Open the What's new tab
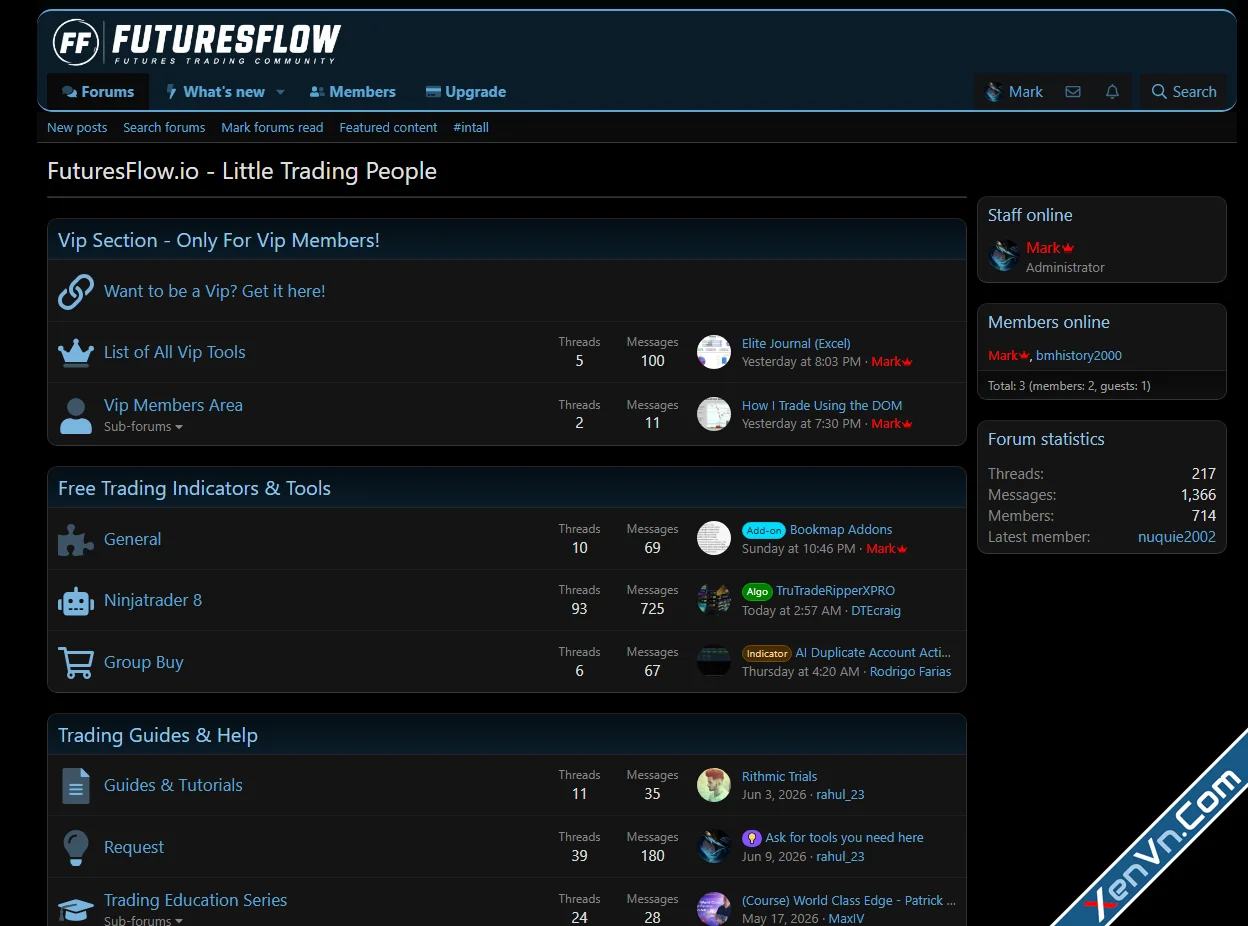The image size is (1248, 926). (215, 91)
